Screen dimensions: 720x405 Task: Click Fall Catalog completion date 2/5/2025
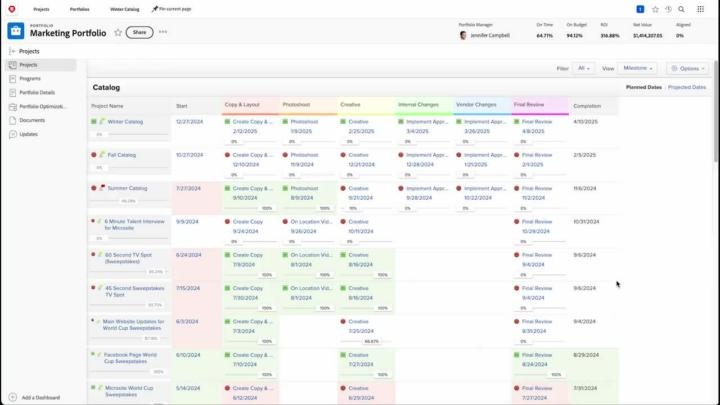(x=585, y=155)
